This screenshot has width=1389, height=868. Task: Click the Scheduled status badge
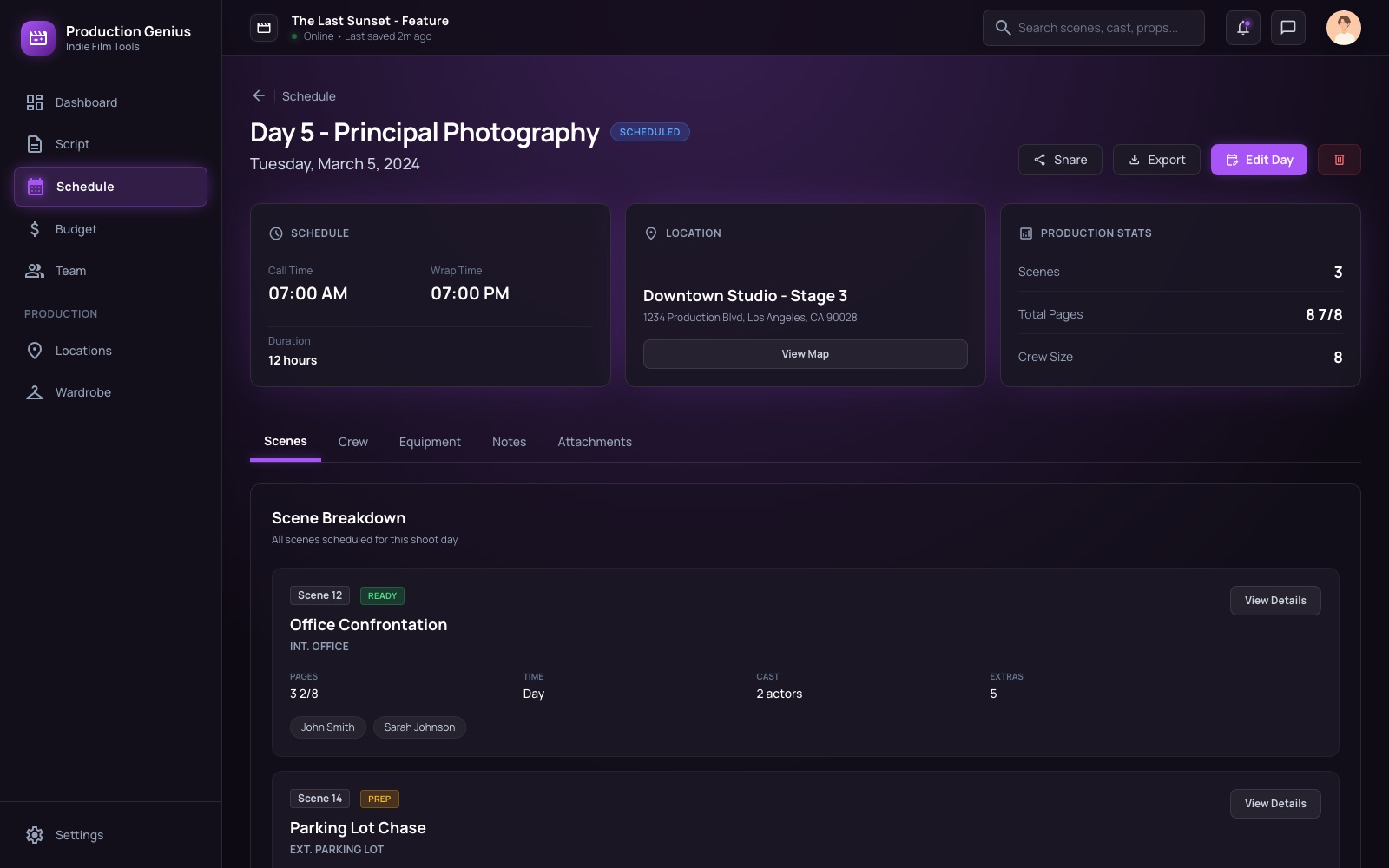(x=649, y=132)
